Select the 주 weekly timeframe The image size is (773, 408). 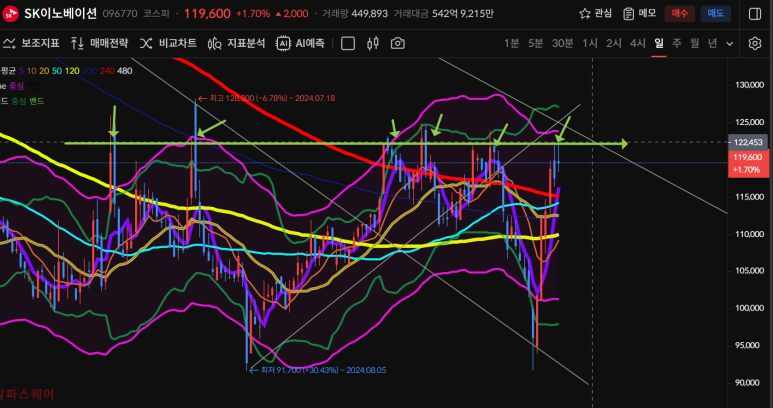[677, 43]
